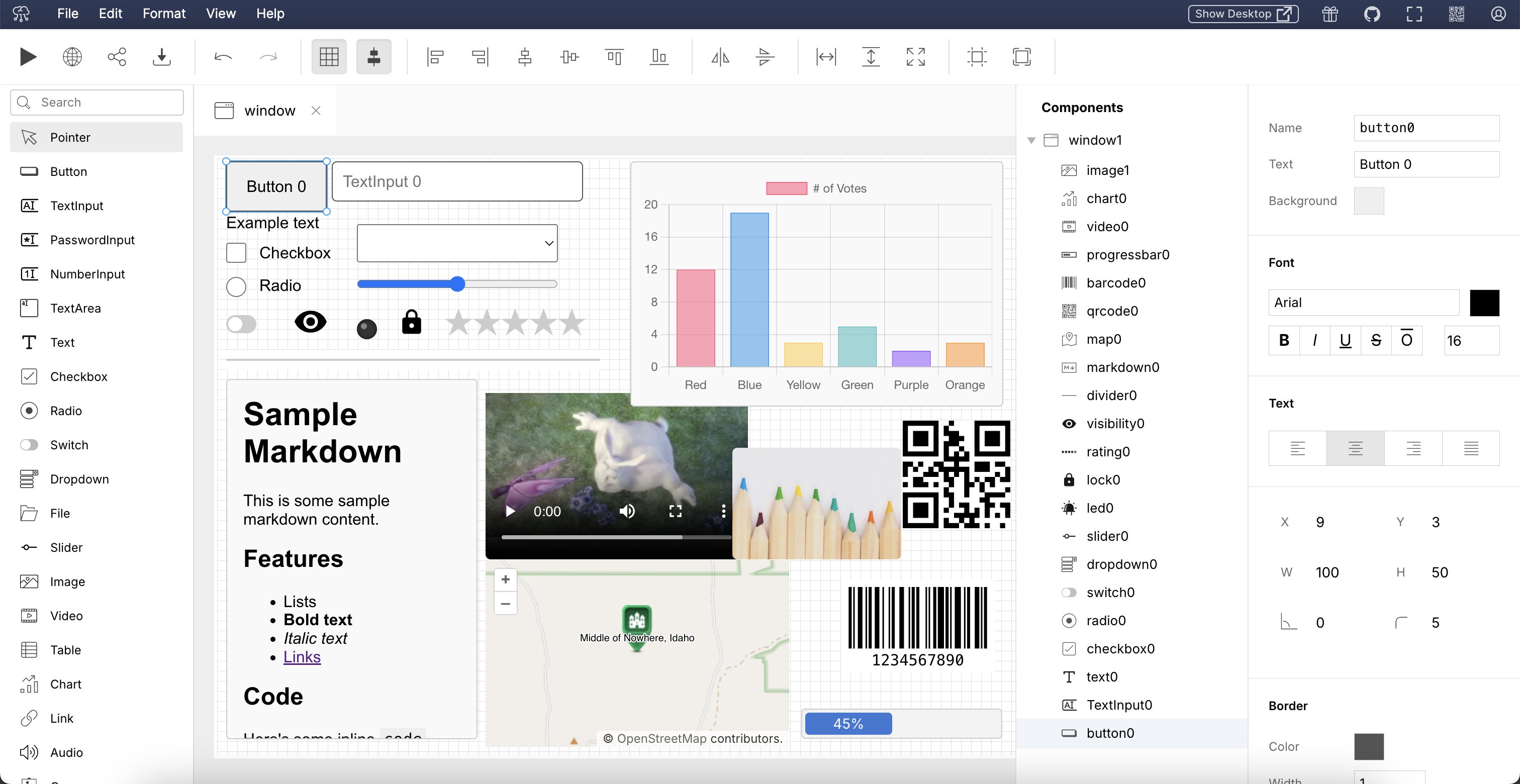Open the Format menu
Viewport: 1520px width, 784px height.
pyautogui.click(x=163, y=14)
